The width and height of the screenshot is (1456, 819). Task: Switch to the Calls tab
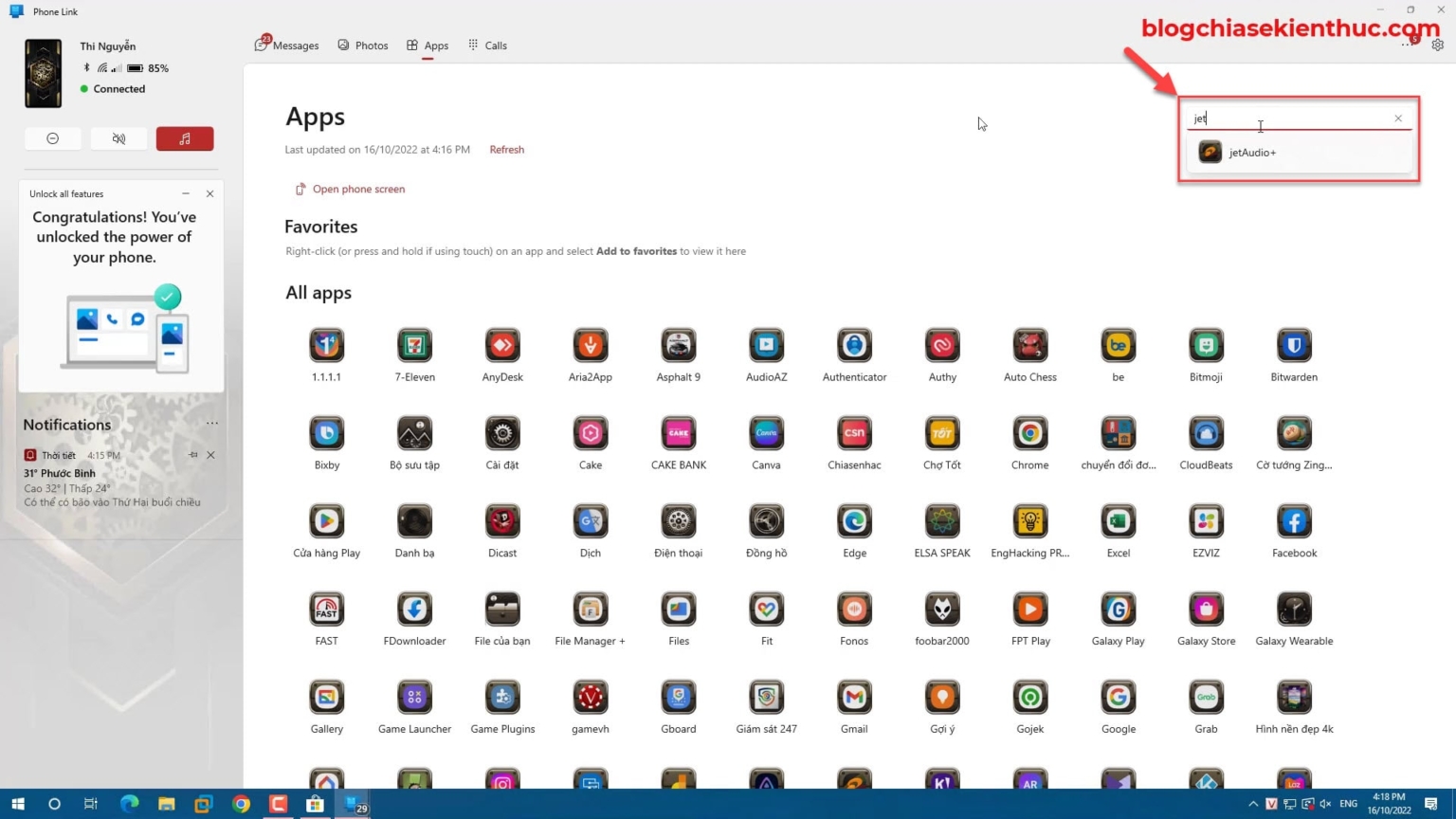click(487, 45)
